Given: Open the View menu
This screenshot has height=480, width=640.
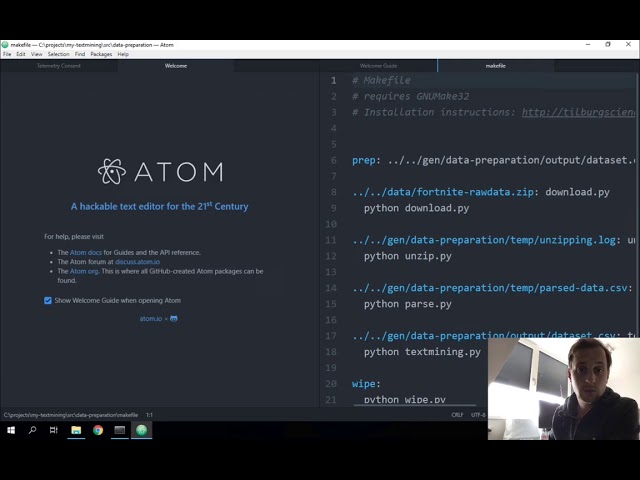Looking at the screenshot, I should (x=36, y=54).
